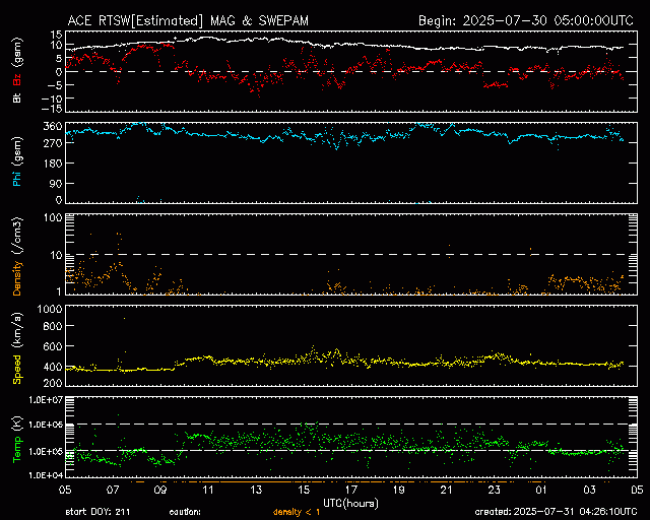Click the '1.0E+05' tick on the Temp axis

(x=46, y=451)
